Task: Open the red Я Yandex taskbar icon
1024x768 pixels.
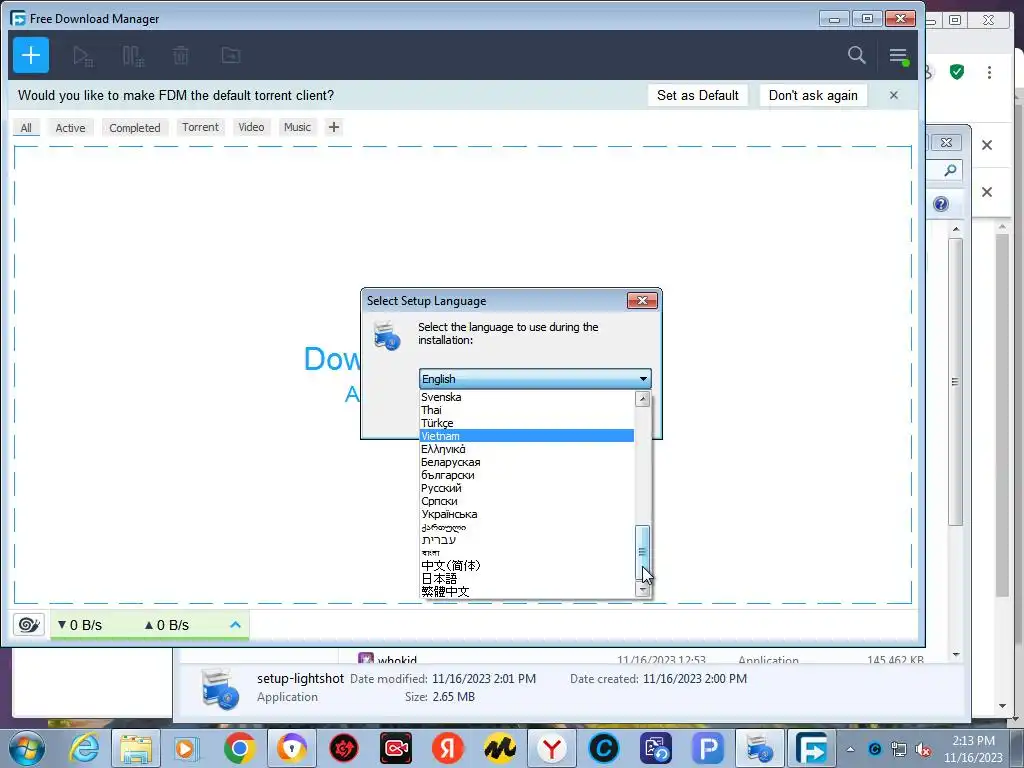Action: 447,748
